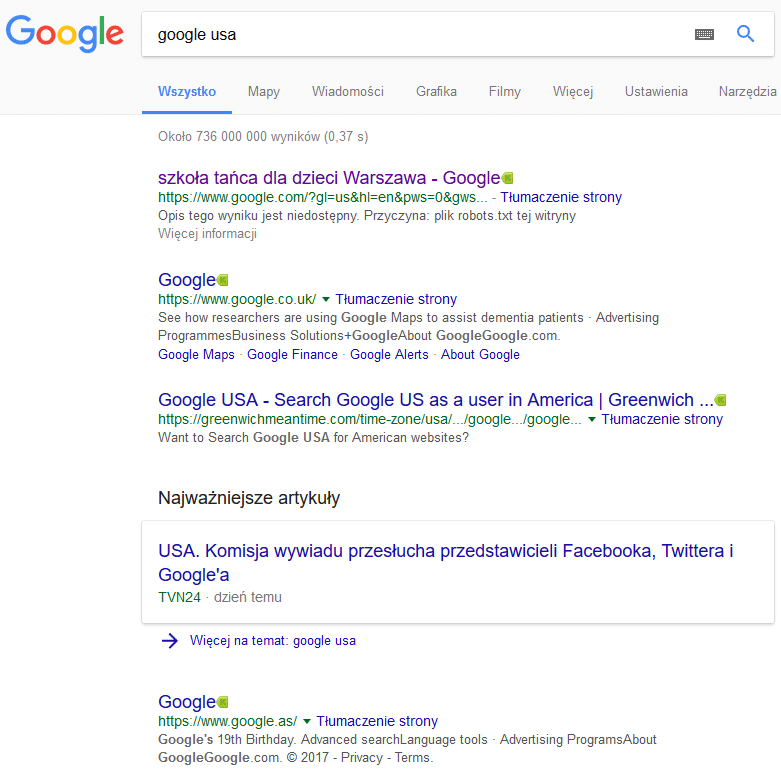Open the About Google sitelink
The image size is (781, 779).
point(480,355)
